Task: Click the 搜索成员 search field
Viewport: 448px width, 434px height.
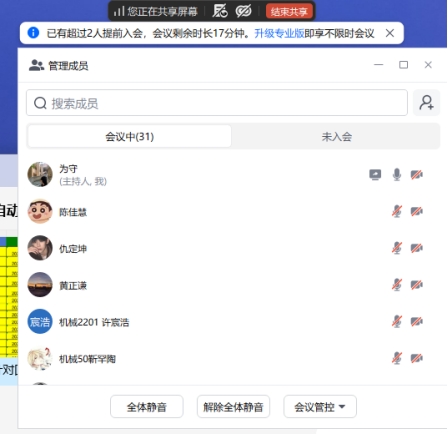Action: 217,103
